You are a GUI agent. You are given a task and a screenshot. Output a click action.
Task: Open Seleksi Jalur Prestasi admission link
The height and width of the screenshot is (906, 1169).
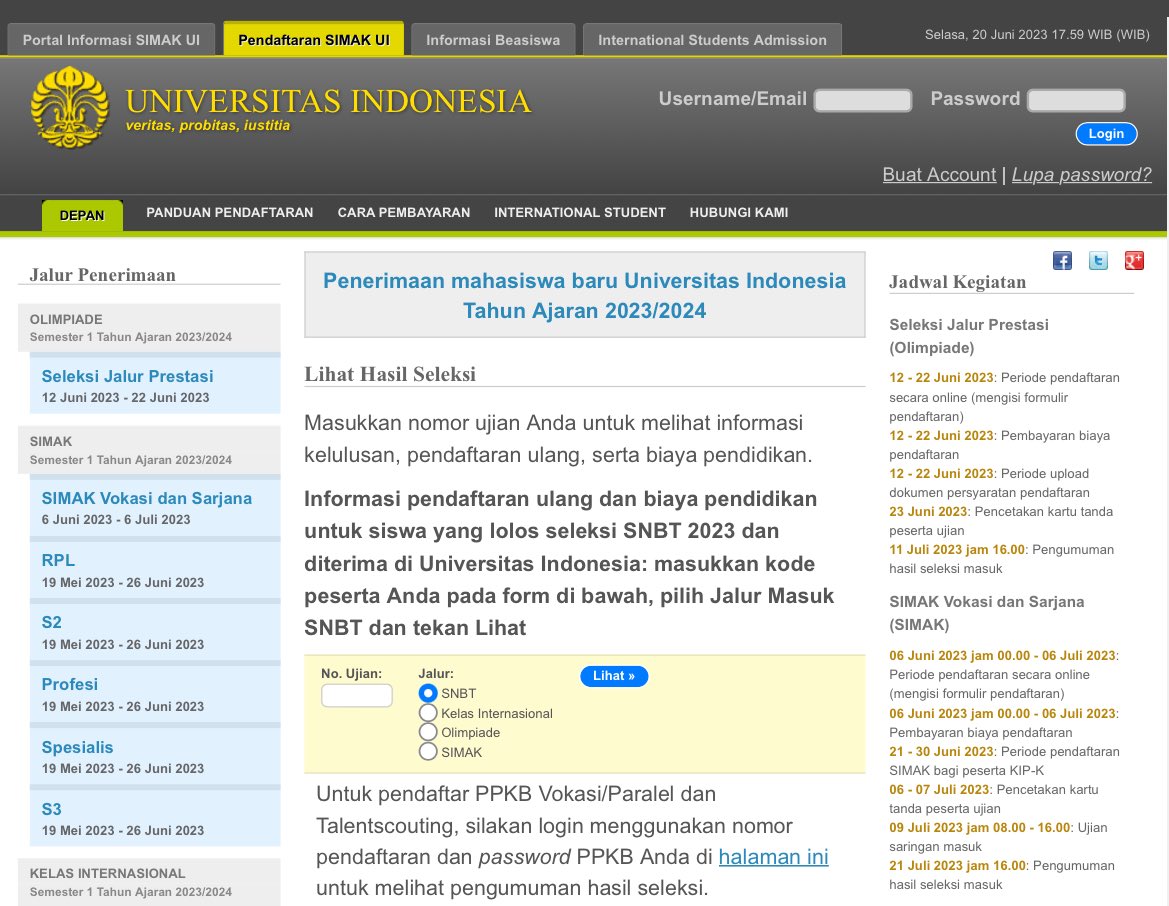click(127, 376)
